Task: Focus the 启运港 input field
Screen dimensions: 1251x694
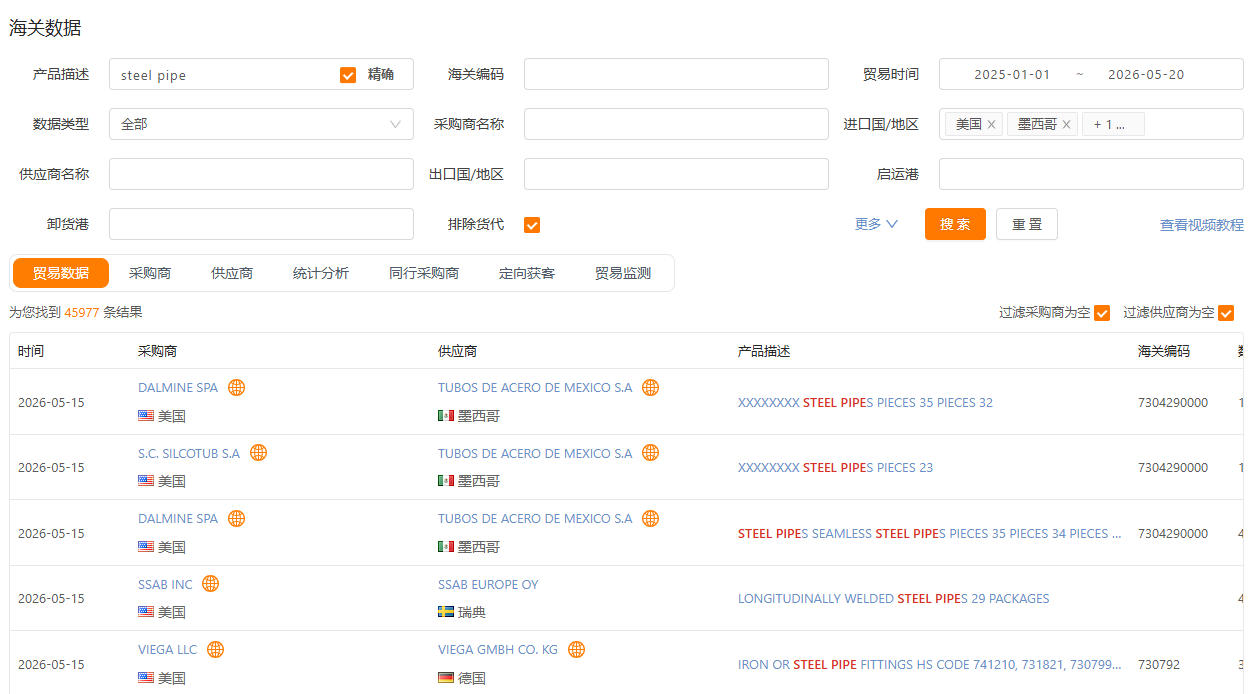Action: (1091, 174)
